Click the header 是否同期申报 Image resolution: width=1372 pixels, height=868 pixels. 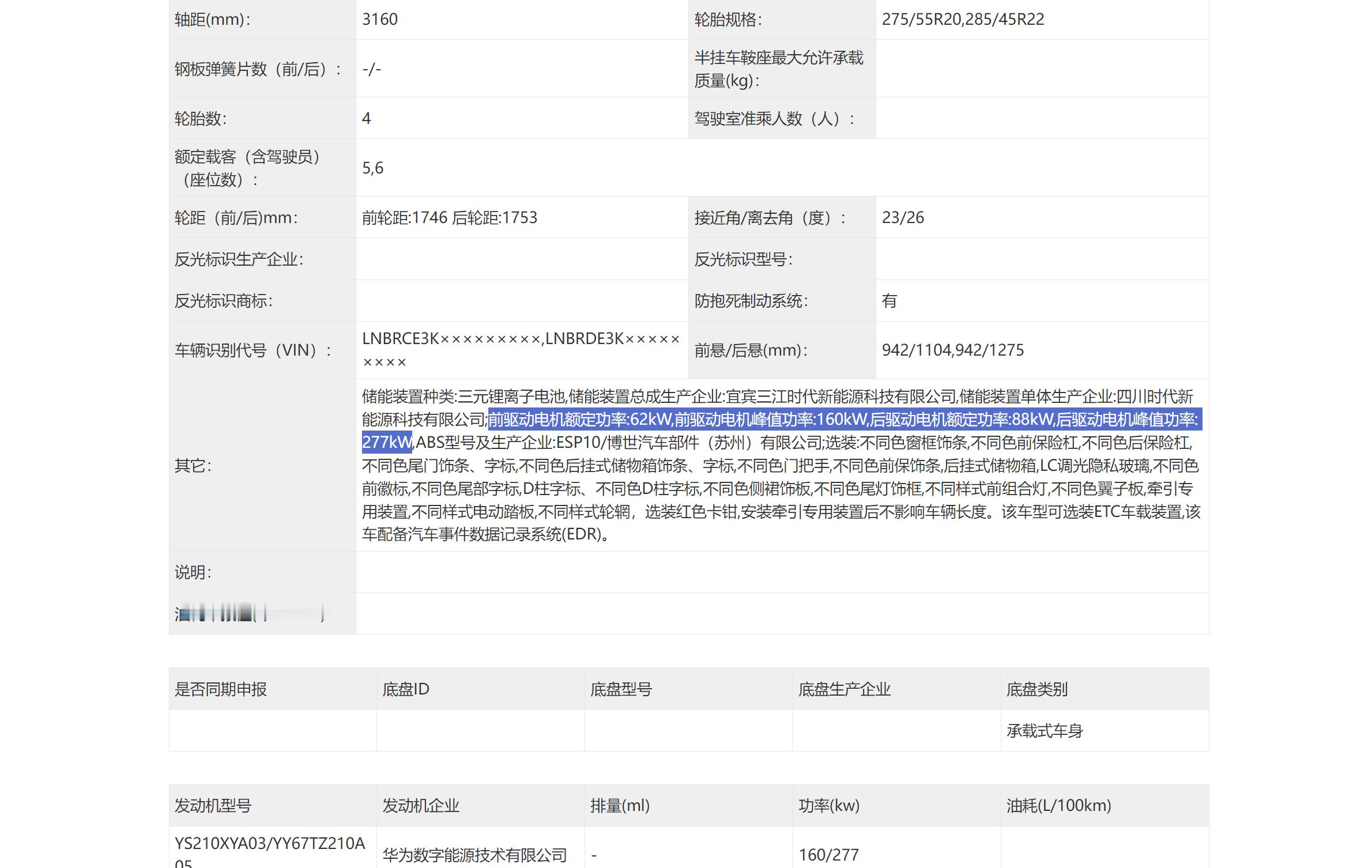tap(221, 689)
